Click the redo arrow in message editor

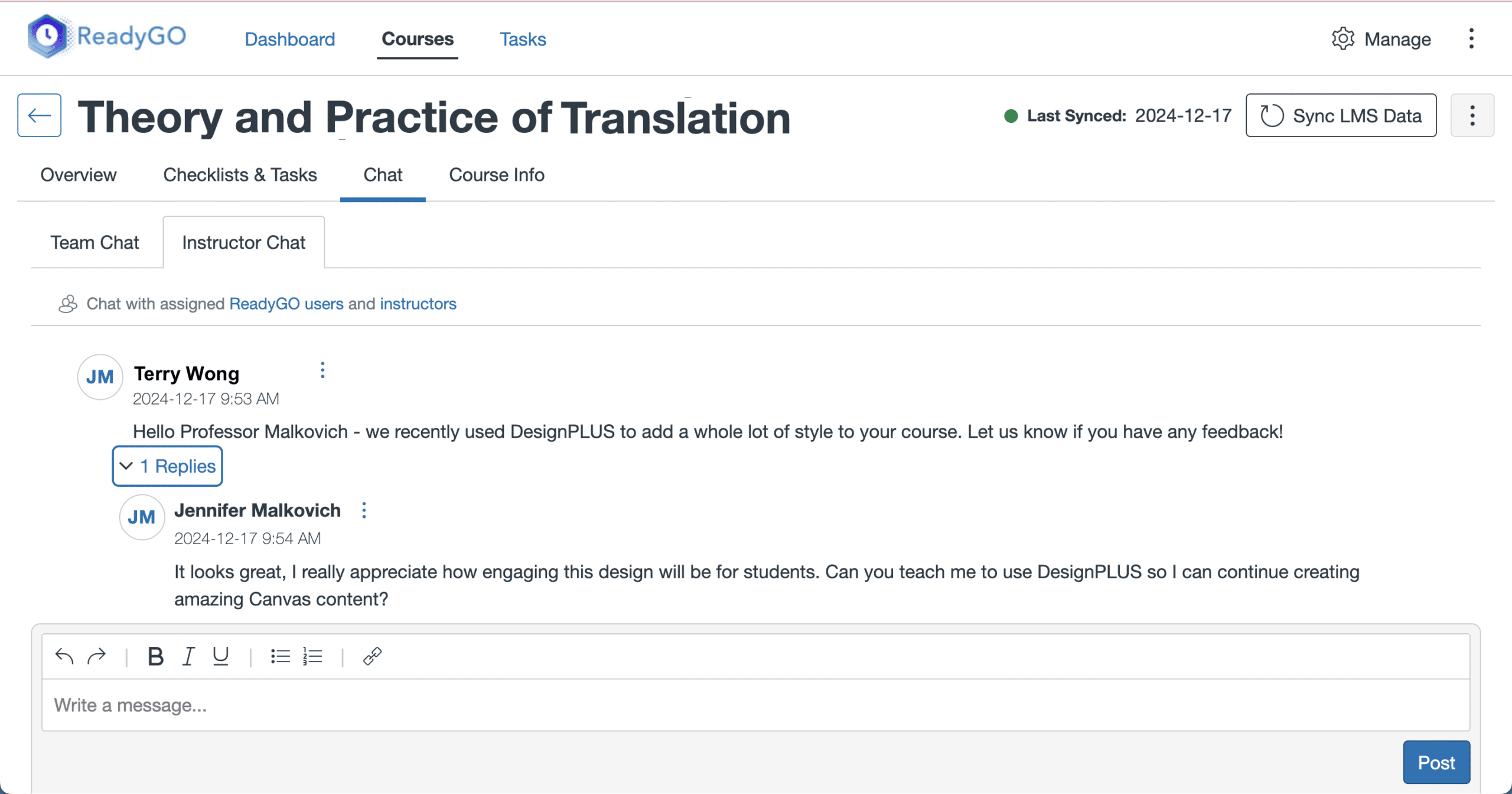(x=96, y=656)
